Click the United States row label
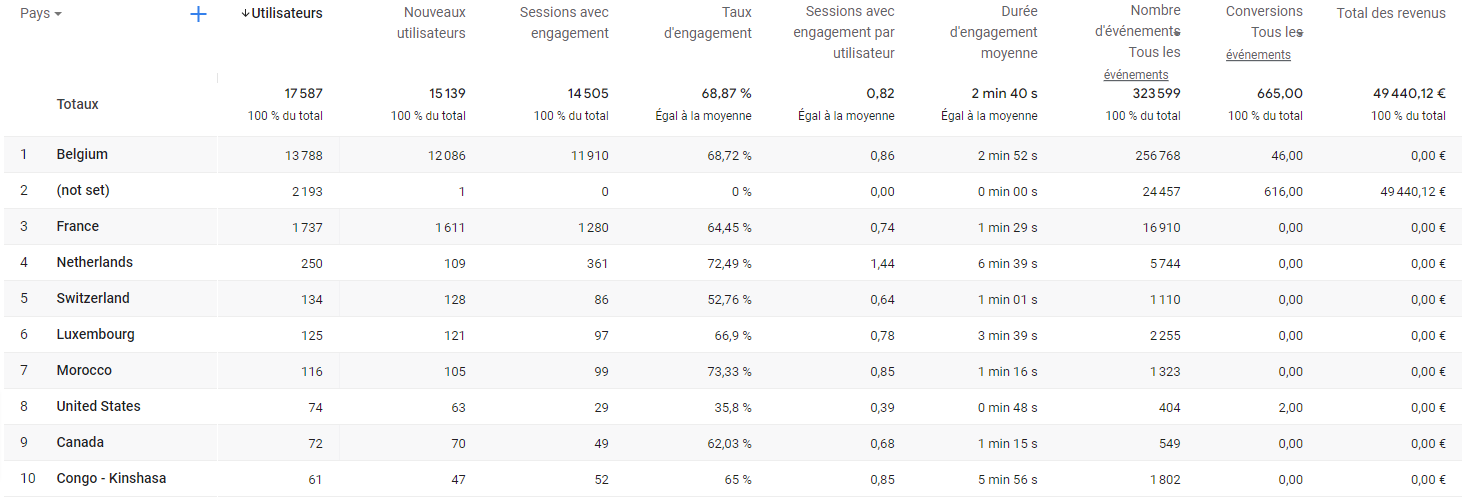The width and height of the screenshot is (1463, 499). click(x=98, y=406)
